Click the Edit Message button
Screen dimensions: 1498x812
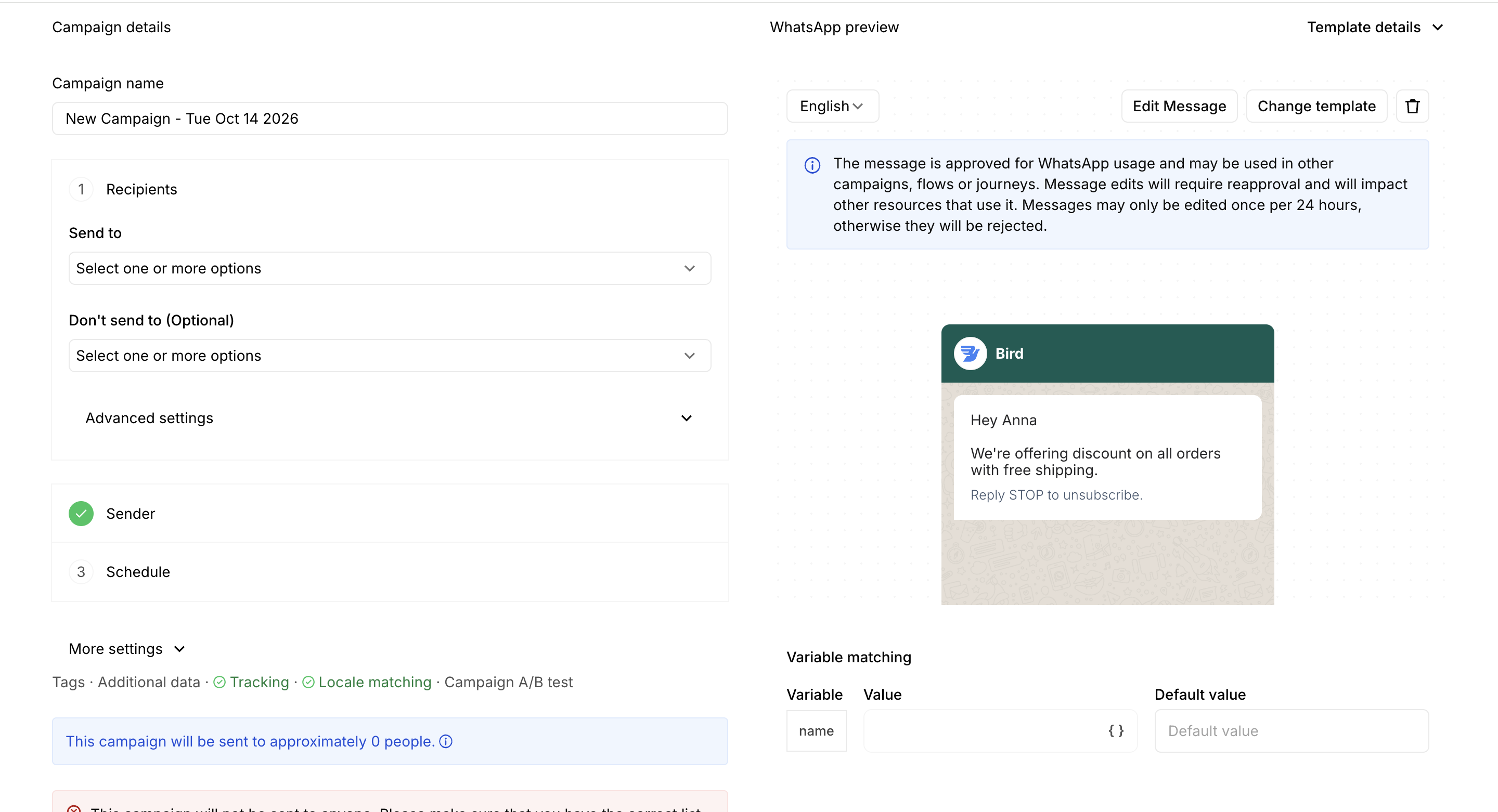[1179, 107]
